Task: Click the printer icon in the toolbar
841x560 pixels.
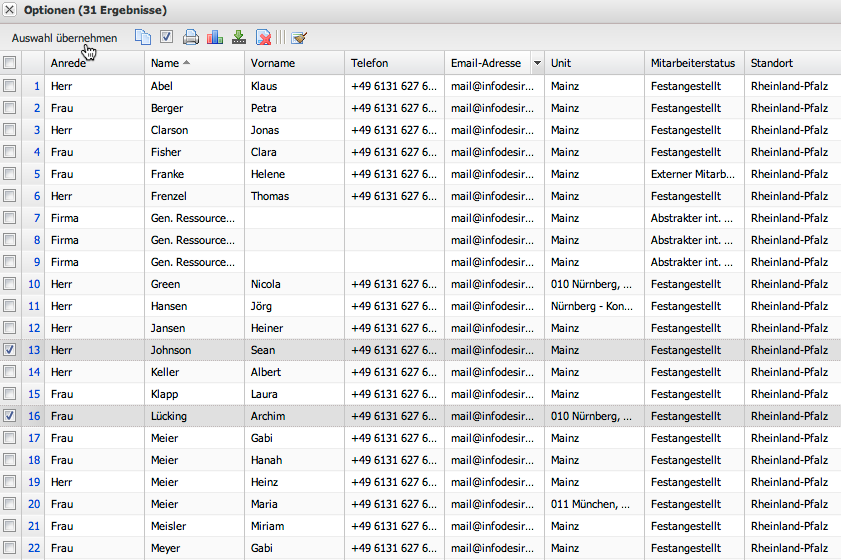Action: pyautogui.click(x=190, y=38)
